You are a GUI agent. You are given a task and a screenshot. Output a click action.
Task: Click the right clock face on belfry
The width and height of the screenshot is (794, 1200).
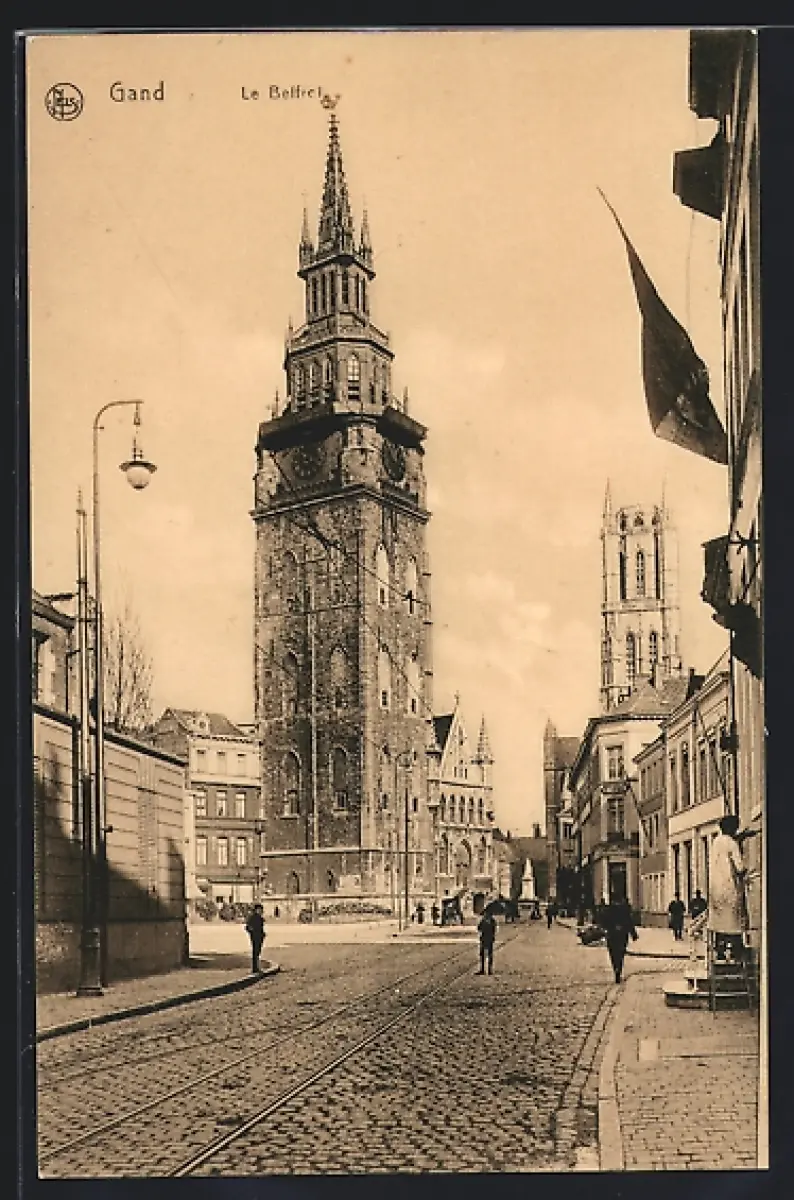tap(394, 460)
